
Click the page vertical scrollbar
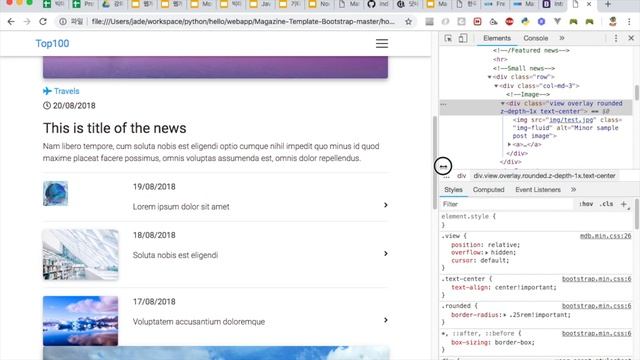pyautogui.click(x=435, y=163)
